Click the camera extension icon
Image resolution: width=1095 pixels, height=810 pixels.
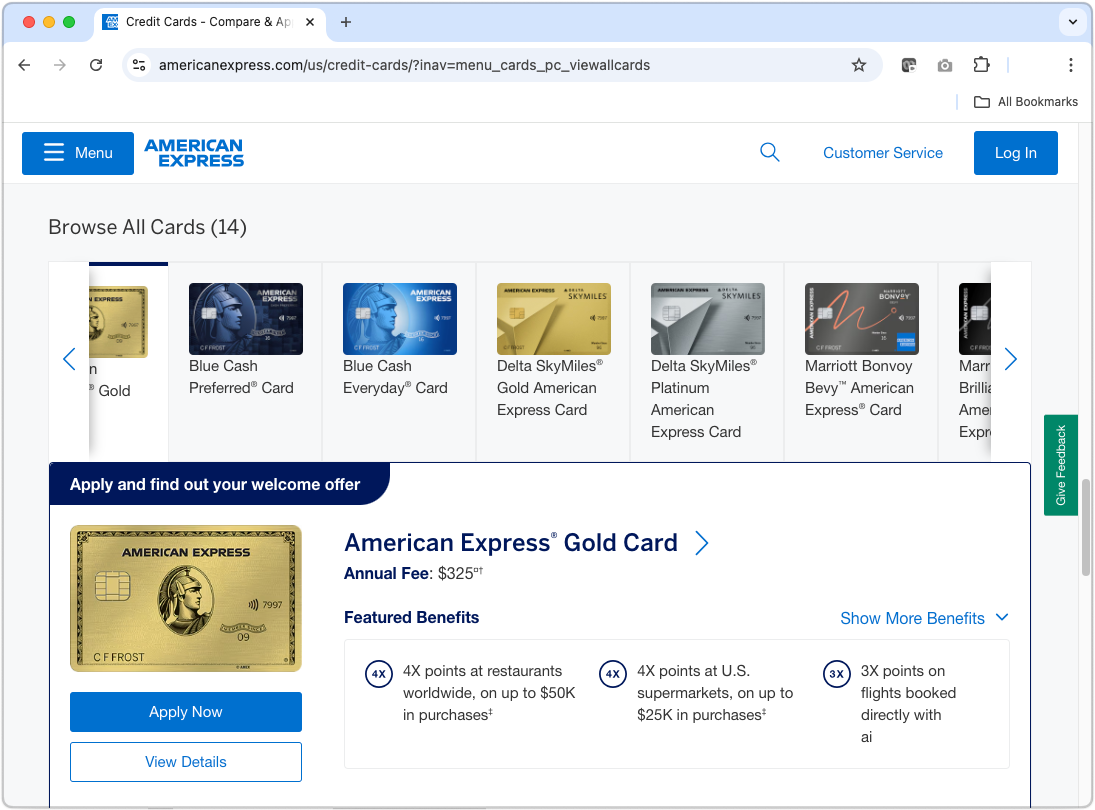point(945,65)
